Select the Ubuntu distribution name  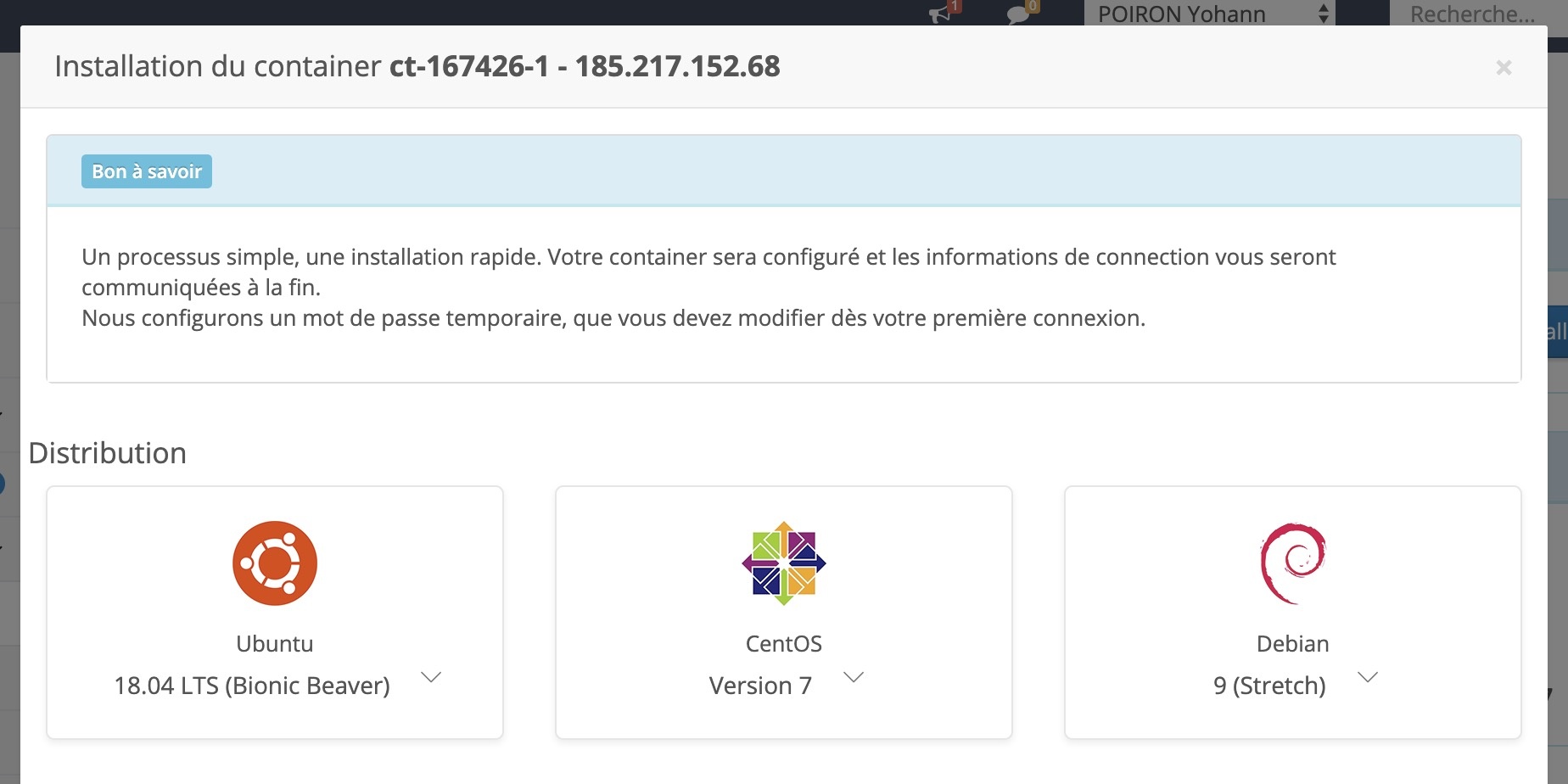[275, 644]
